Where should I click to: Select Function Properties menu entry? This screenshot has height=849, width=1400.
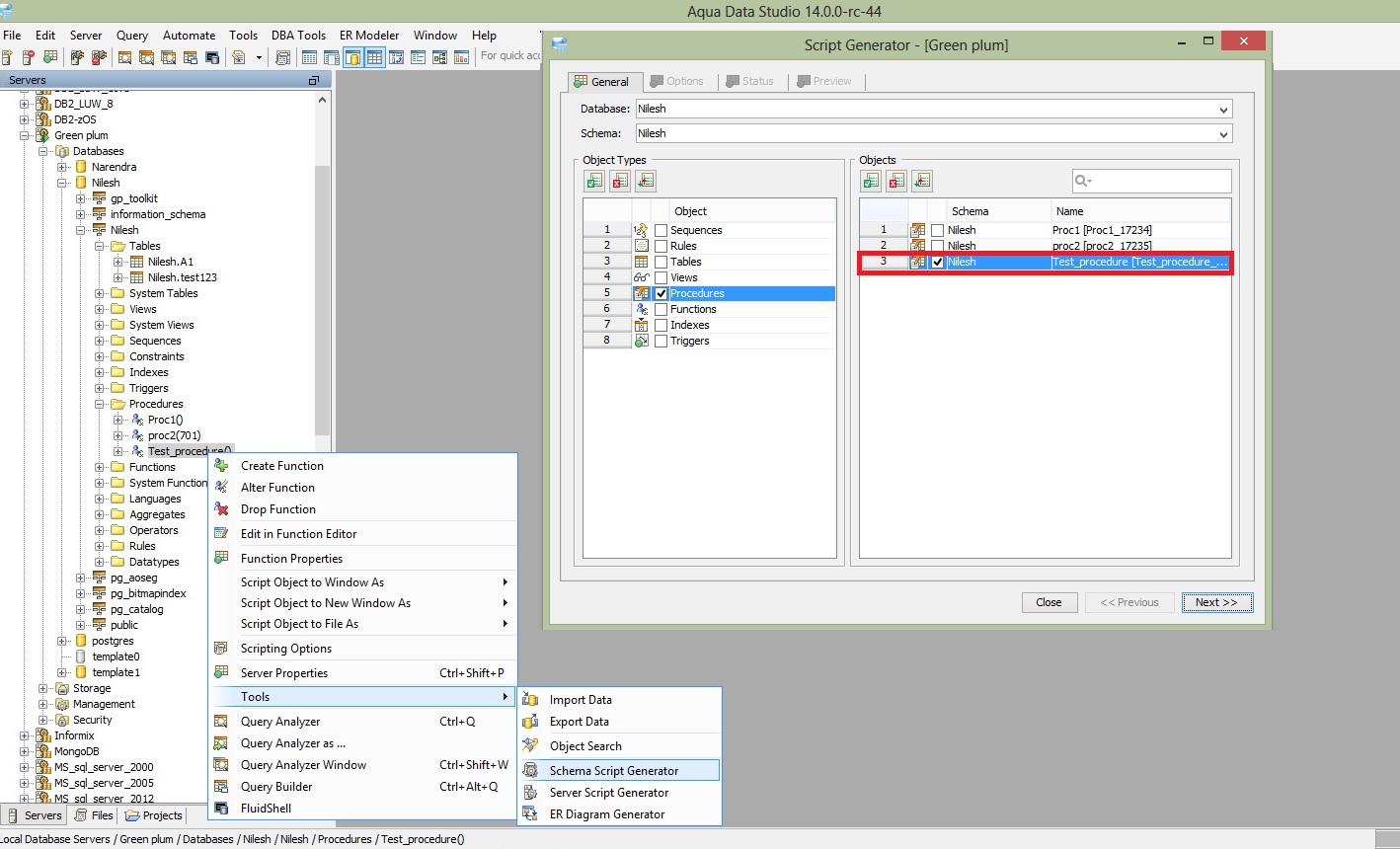click(291, 558)
